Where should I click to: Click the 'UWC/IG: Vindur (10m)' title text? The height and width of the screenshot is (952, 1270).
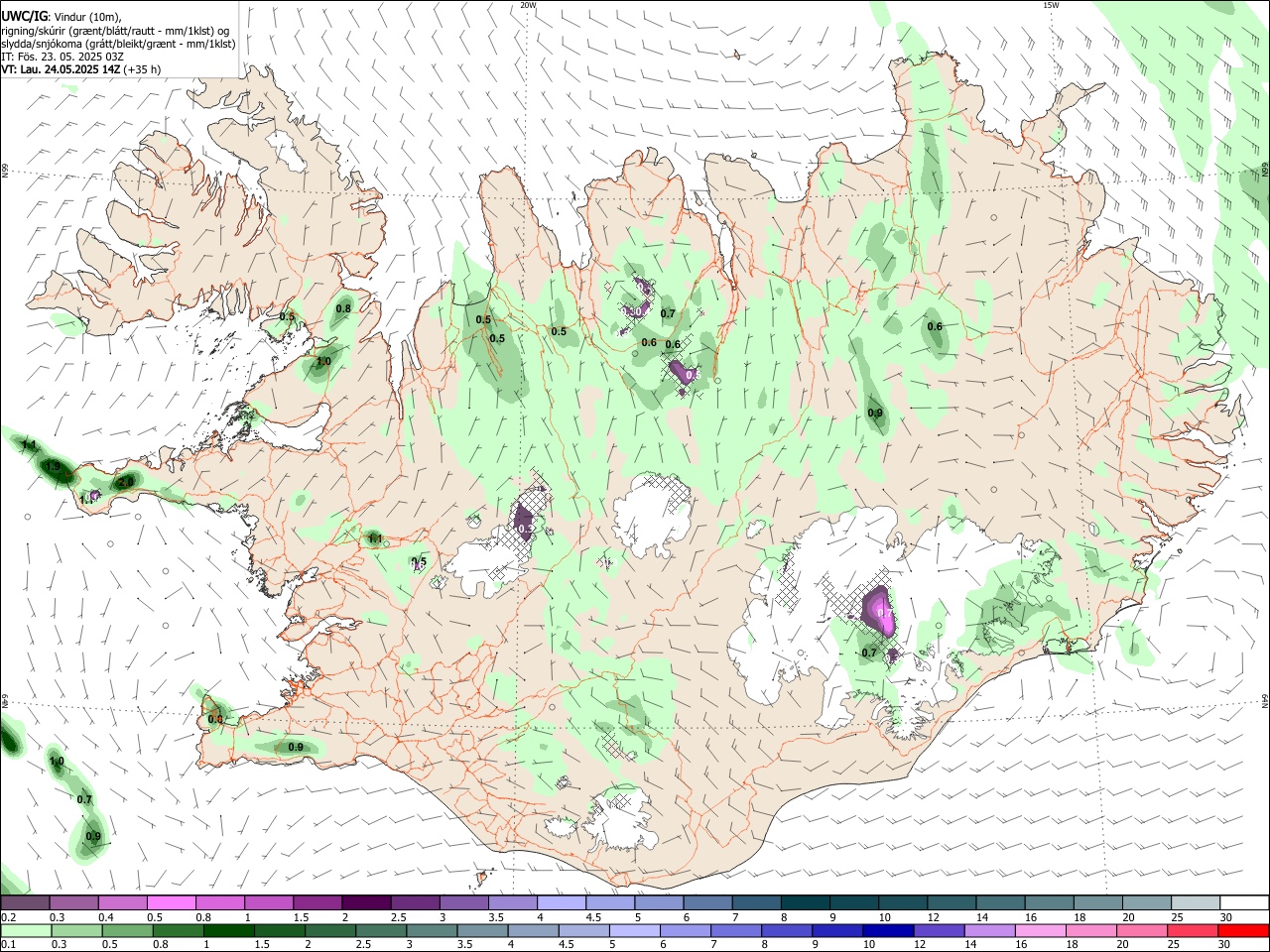(x=62, y=15)
